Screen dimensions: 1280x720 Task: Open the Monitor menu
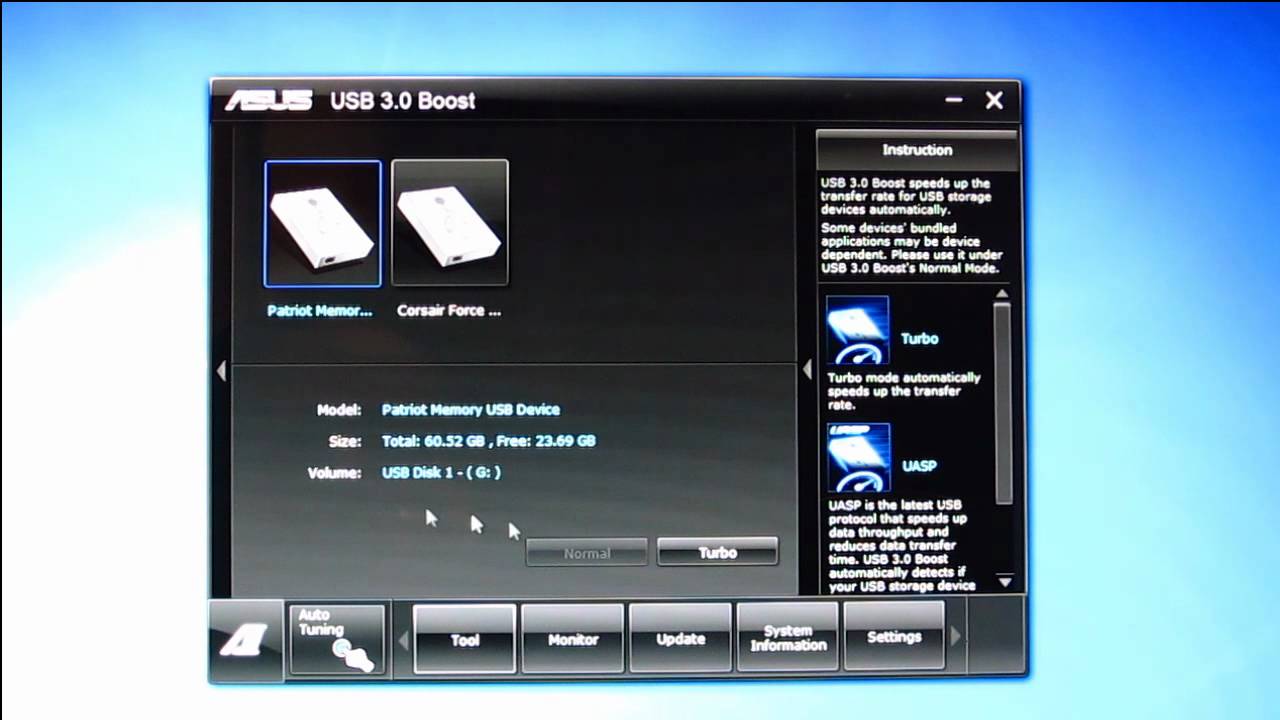573,639
